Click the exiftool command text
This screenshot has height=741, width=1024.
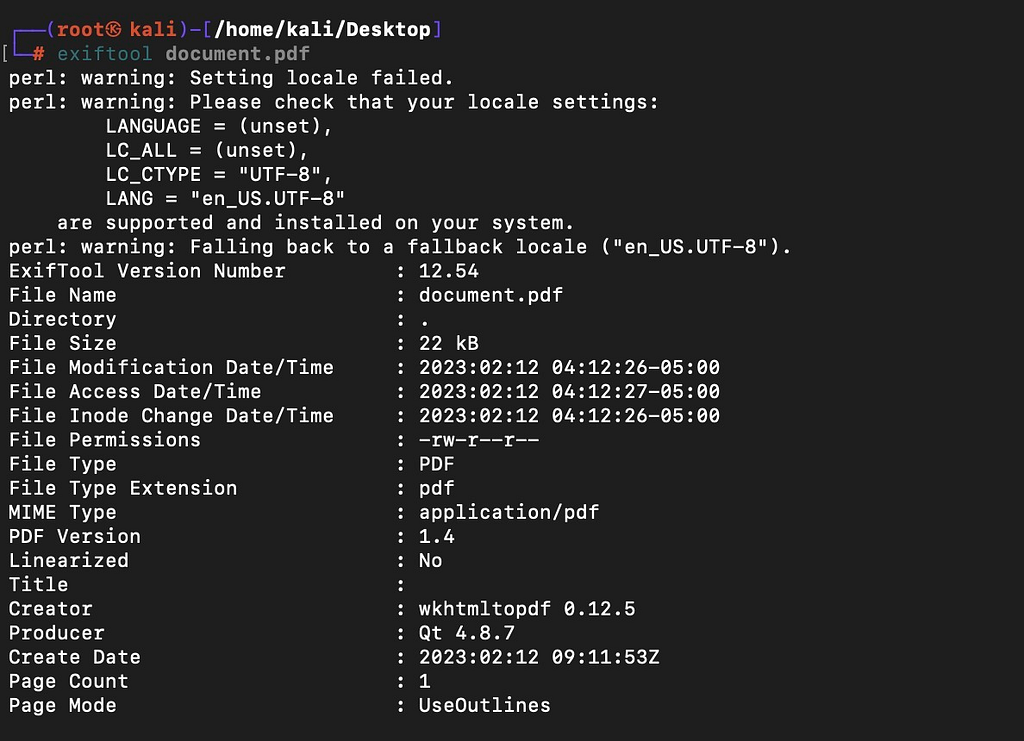tap(104, 54)
